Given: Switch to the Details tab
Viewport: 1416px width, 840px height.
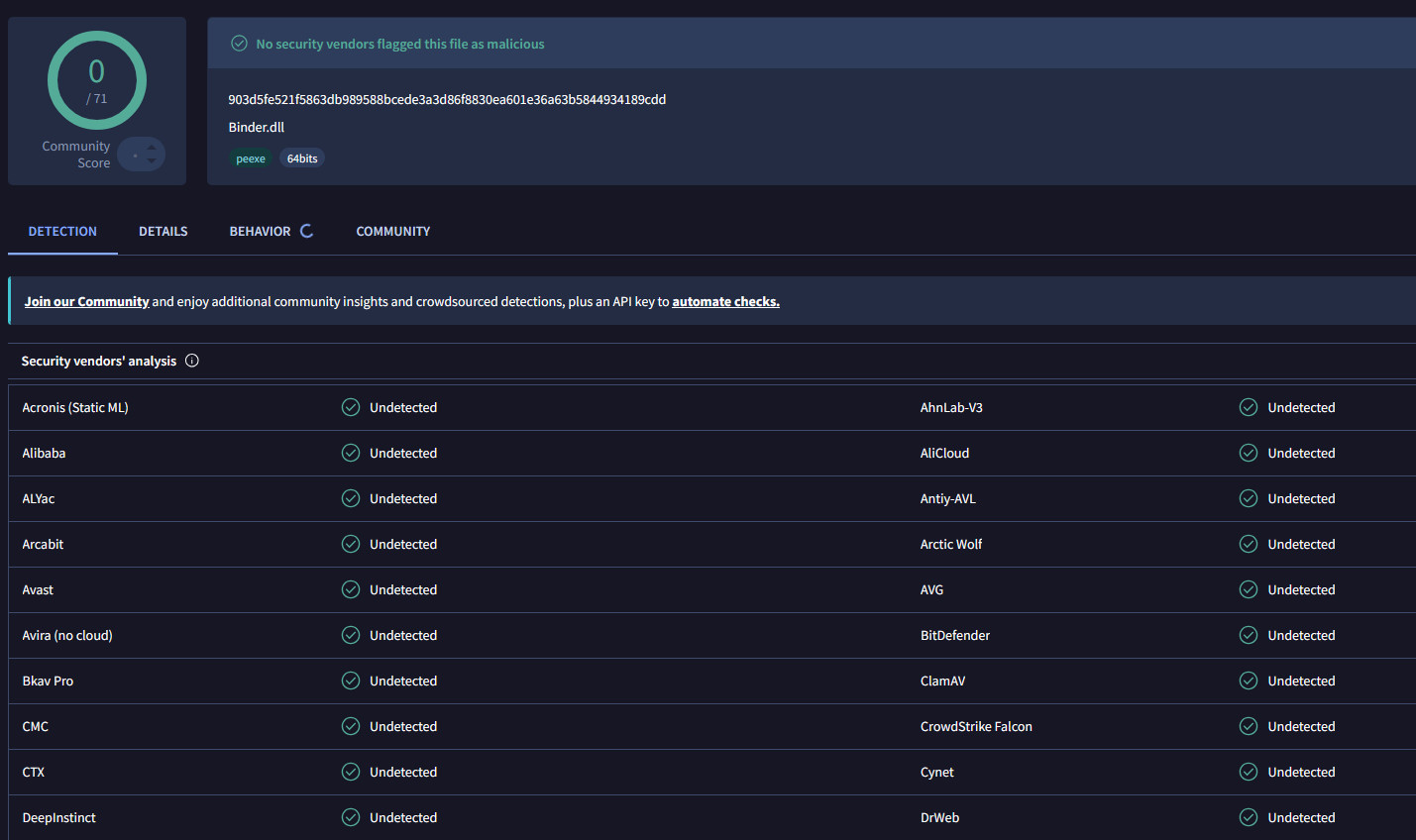Looking at the screenshot, I should coord(163,231).
